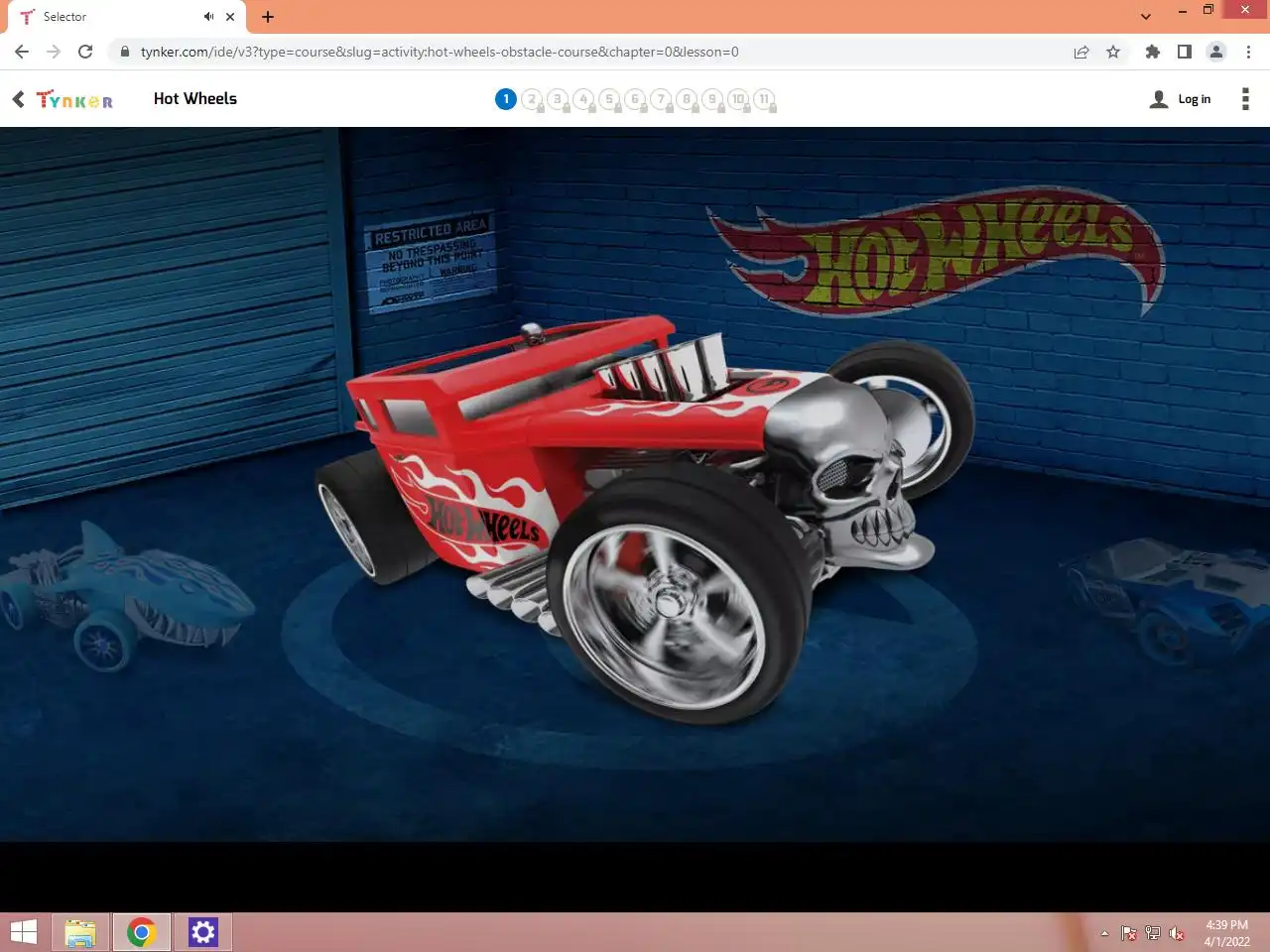Open Action Center flag icon

pos(1129,933)
